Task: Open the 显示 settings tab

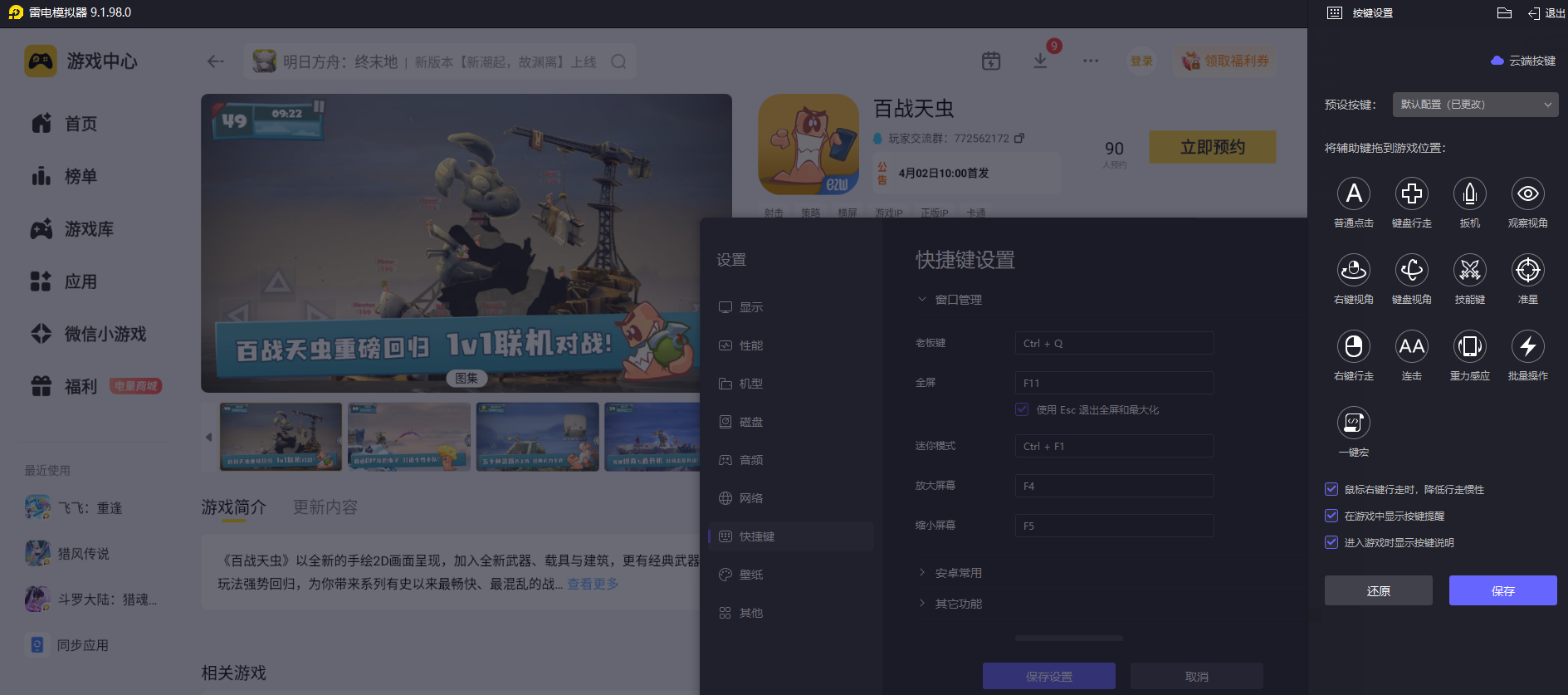Action: coord(791,307)
